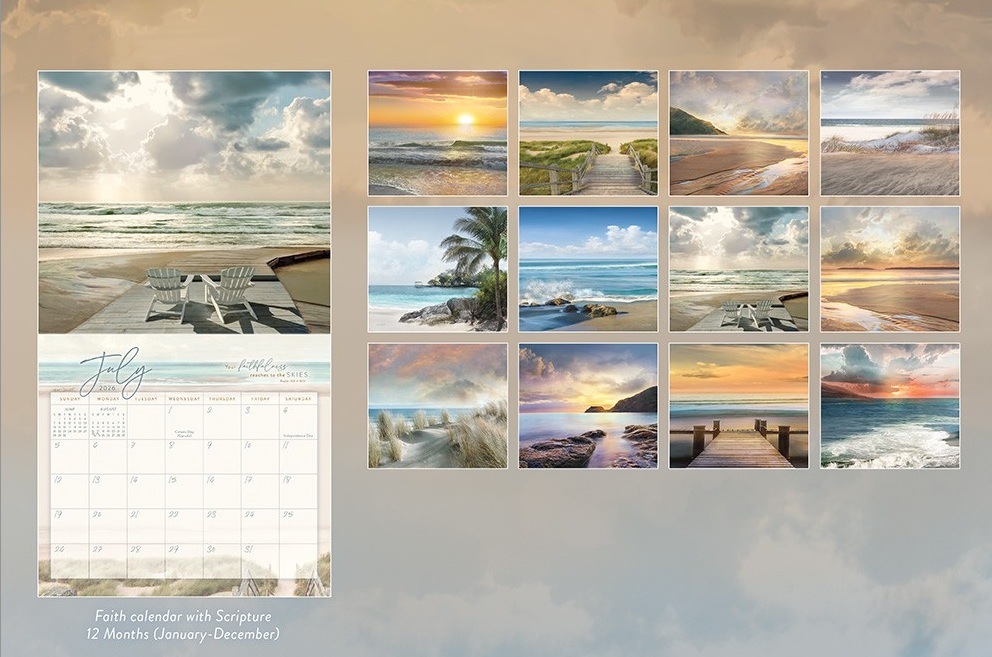Open the palm tree beach thumbnail
This screenshot has width=992, height=657.
coord(437,269)
